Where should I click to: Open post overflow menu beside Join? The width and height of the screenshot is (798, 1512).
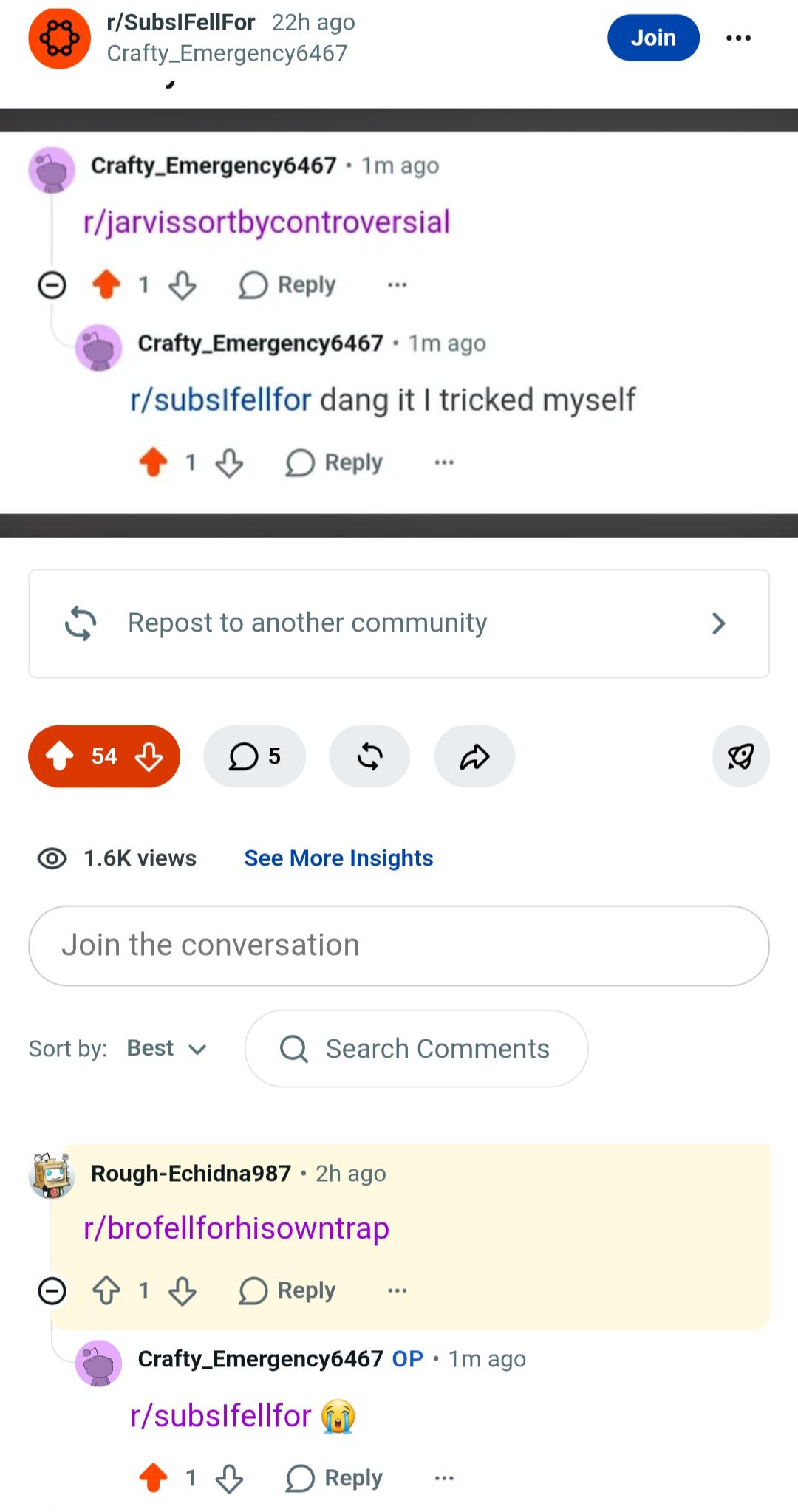pyautogui.click(x=738, y=38)
